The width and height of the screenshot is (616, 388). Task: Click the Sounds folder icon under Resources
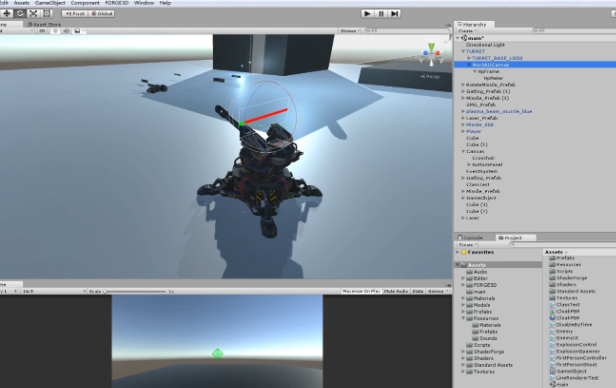click(x=475, y=338)
